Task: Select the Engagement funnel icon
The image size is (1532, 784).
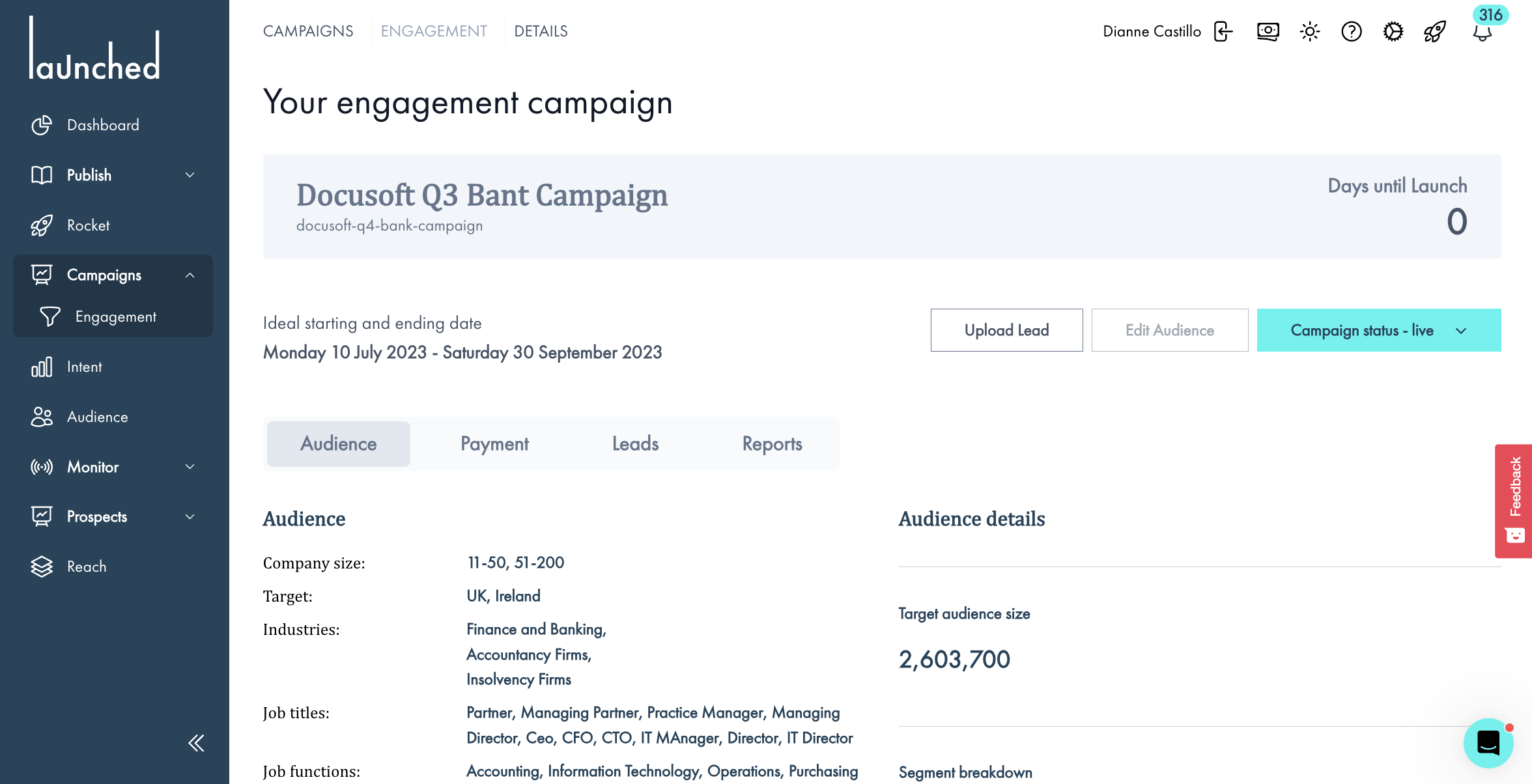Action: tap(50, 316)
